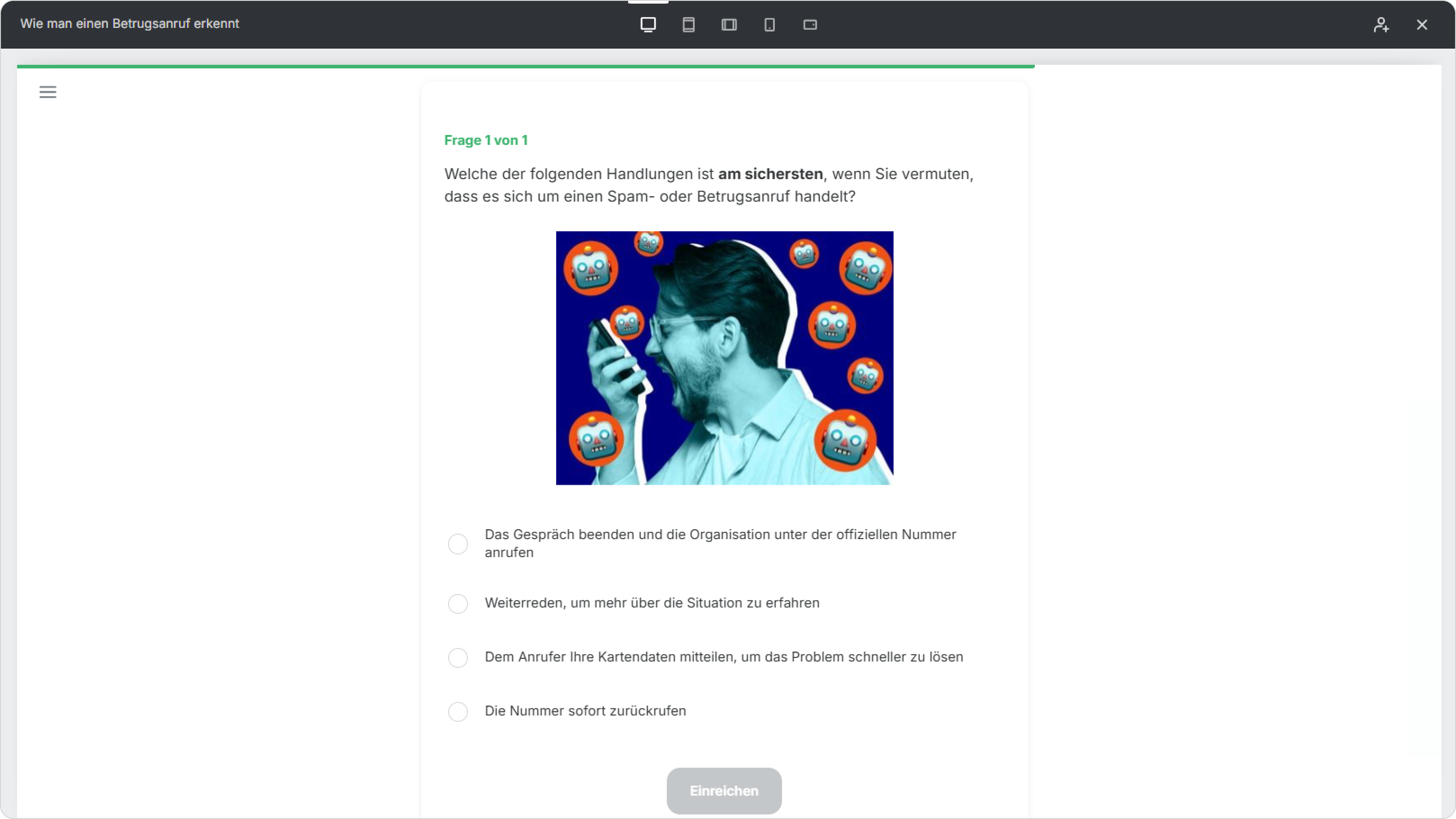
Task: Switch to phone landscape preview
Action: point(810,24)
